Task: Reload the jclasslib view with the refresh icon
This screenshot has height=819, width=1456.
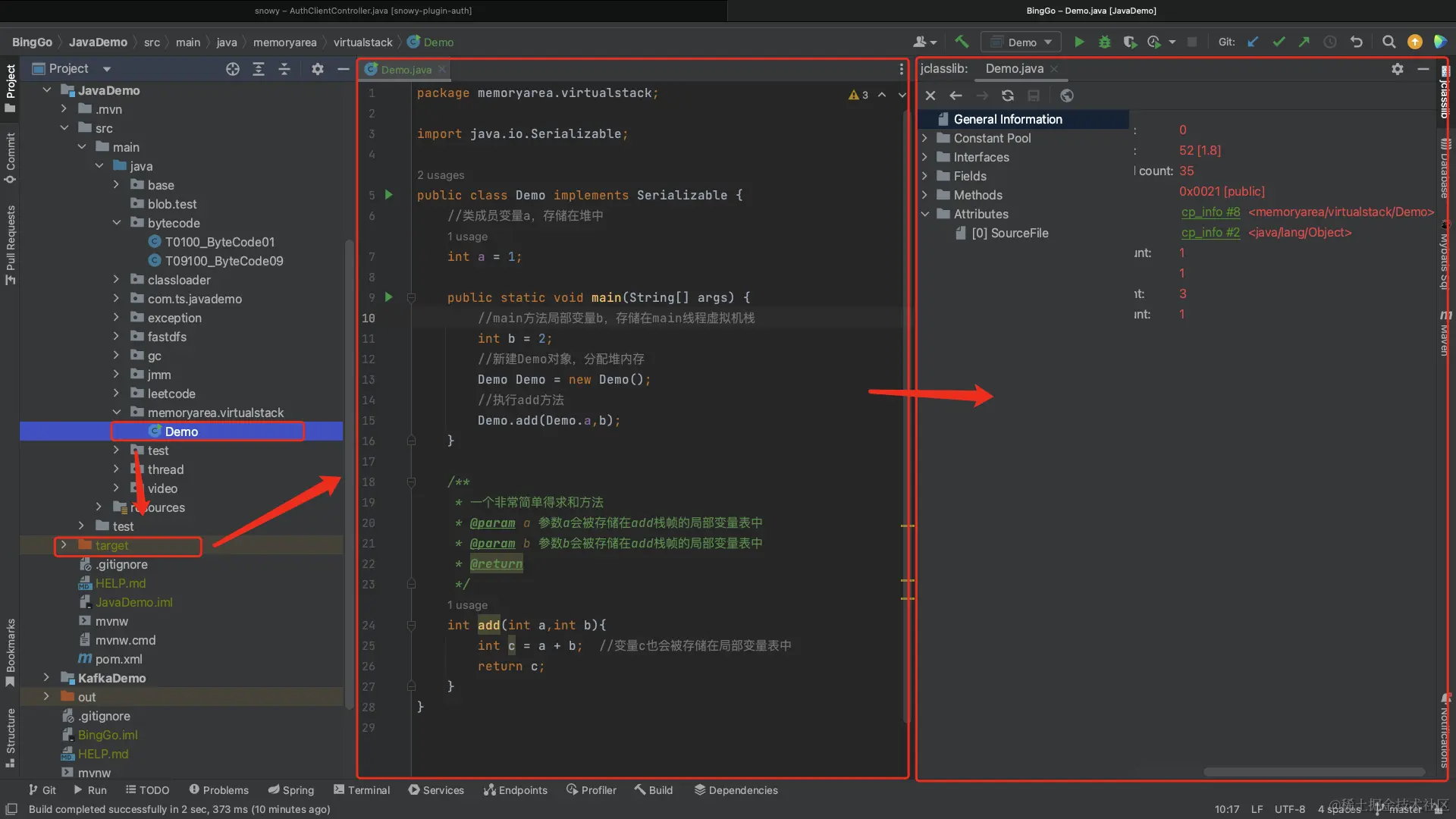Action: tap(1008, 96)
